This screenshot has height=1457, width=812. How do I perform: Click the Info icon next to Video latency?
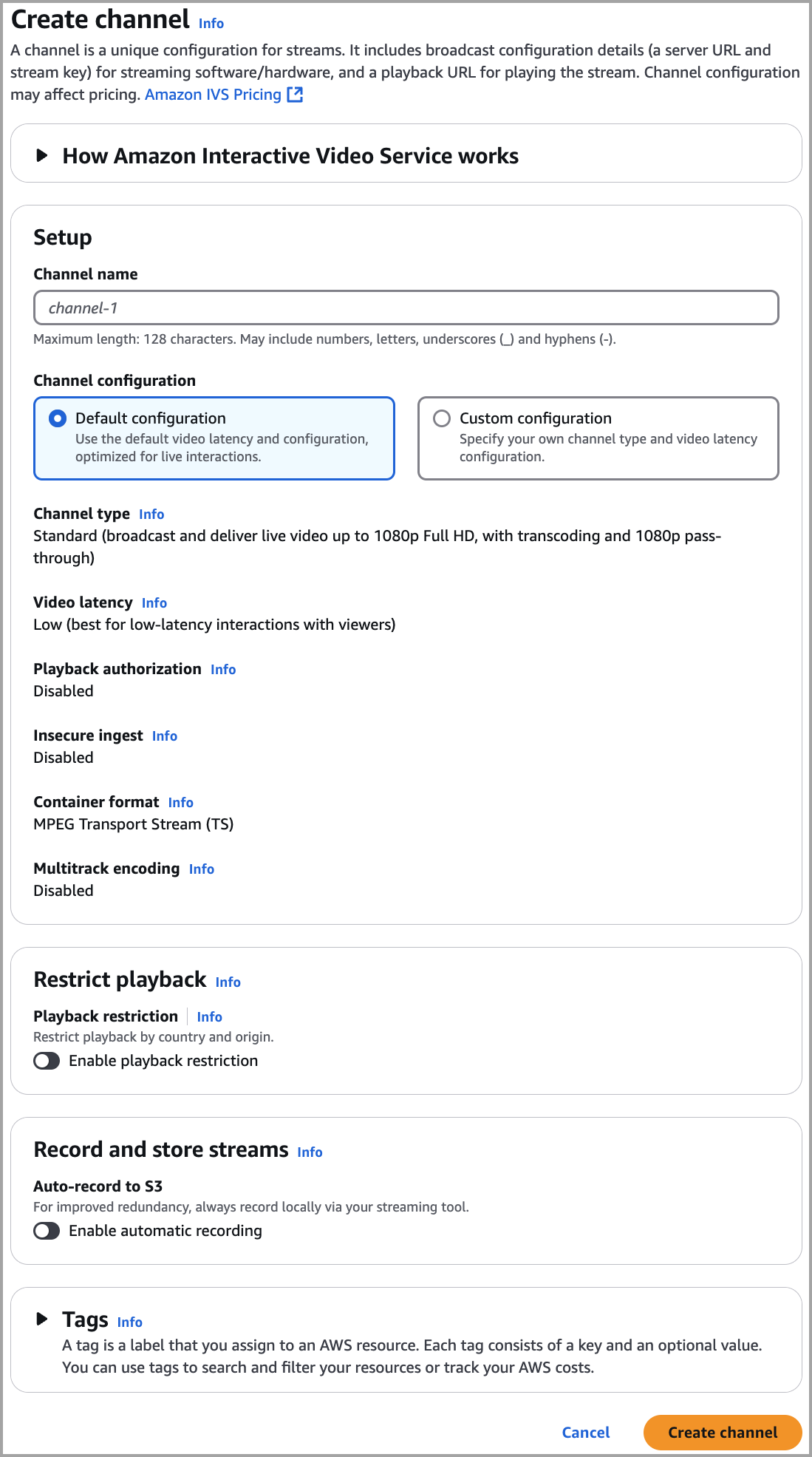coord(154,603)
